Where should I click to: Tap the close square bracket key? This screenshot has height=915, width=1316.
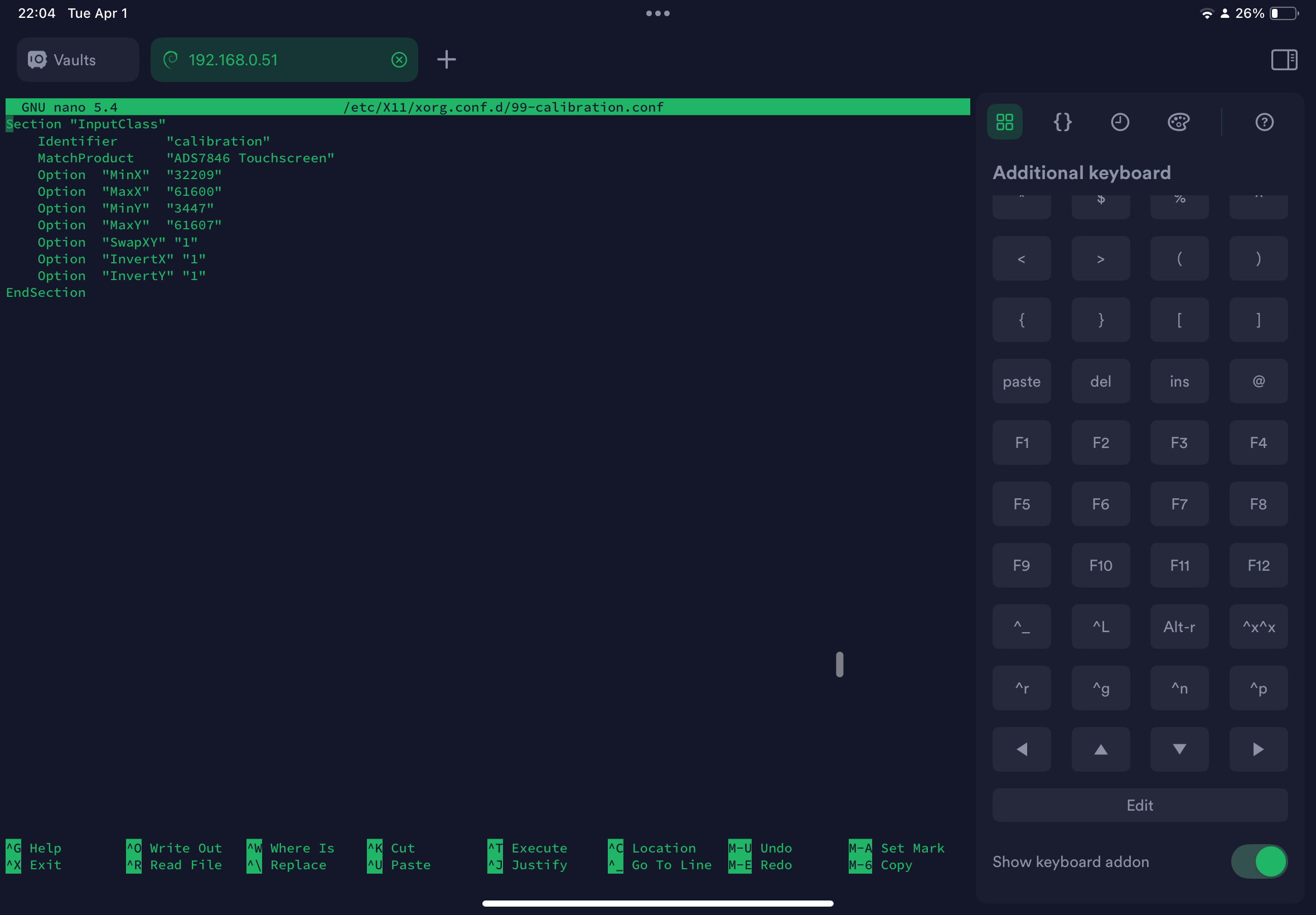click(1258, 320)
